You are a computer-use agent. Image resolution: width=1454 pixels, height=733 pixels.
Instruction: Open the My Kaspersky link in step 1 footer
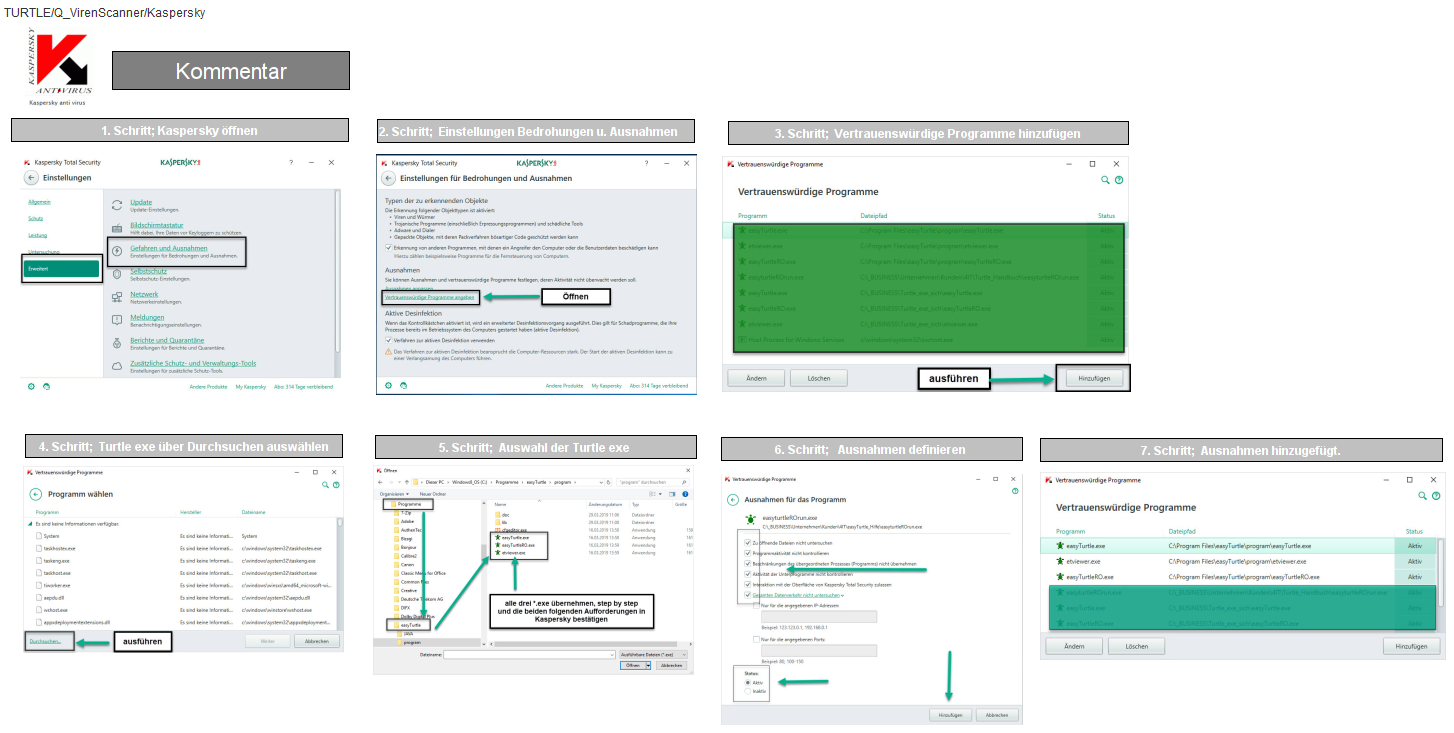[251, 387]
